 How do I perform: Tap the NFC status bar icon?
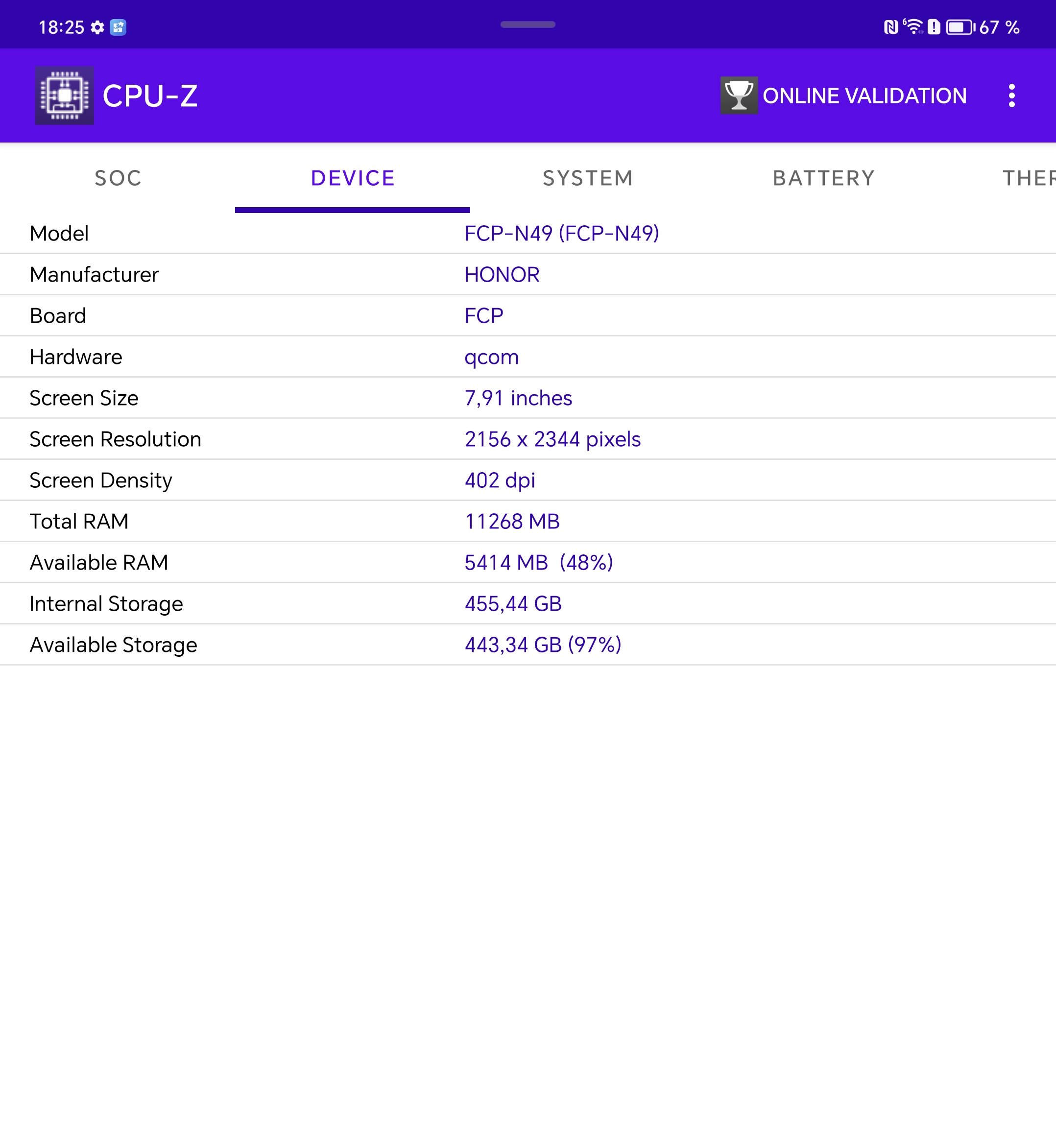[891, 27]
